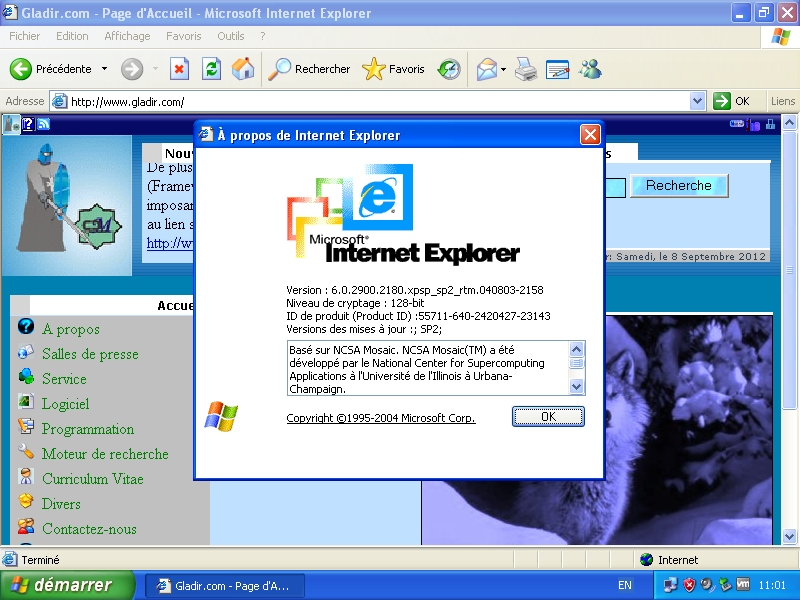800x600 pixels.
Task: Open the Programmation sidebar link
Action: coord(88,429)
